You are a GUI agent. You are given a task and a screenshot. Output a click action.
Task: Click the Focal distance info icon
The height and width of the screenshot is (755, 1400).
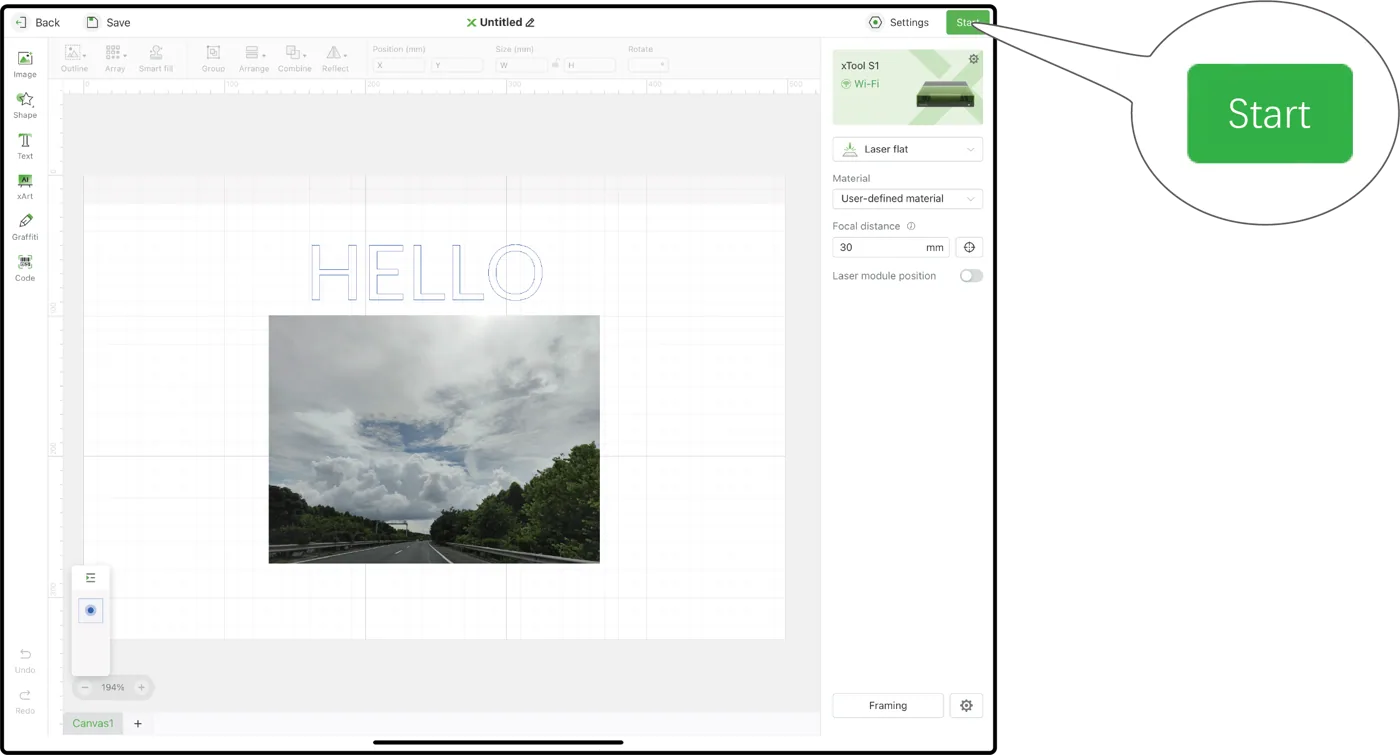(911, 226)
